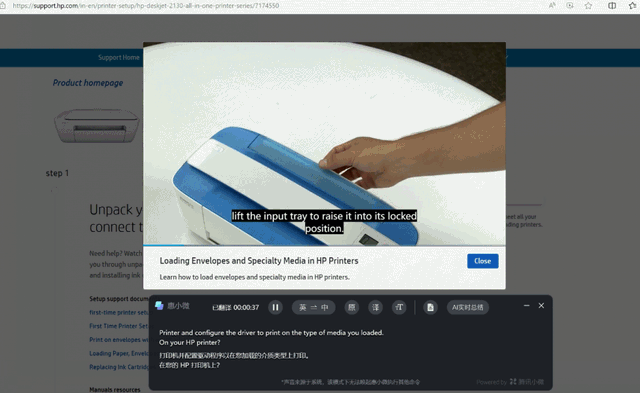Click the English caption 'Printer and configure the driver'
The image size is (640, 393).
[x=271, y=333]
